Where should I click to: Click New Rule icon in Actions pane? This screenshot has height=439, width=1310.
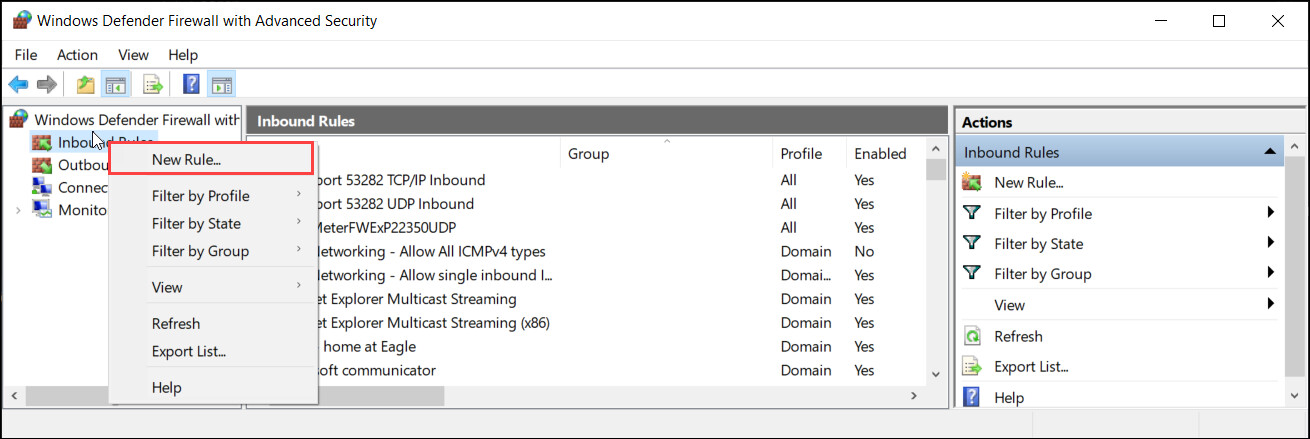click(971, 182)
